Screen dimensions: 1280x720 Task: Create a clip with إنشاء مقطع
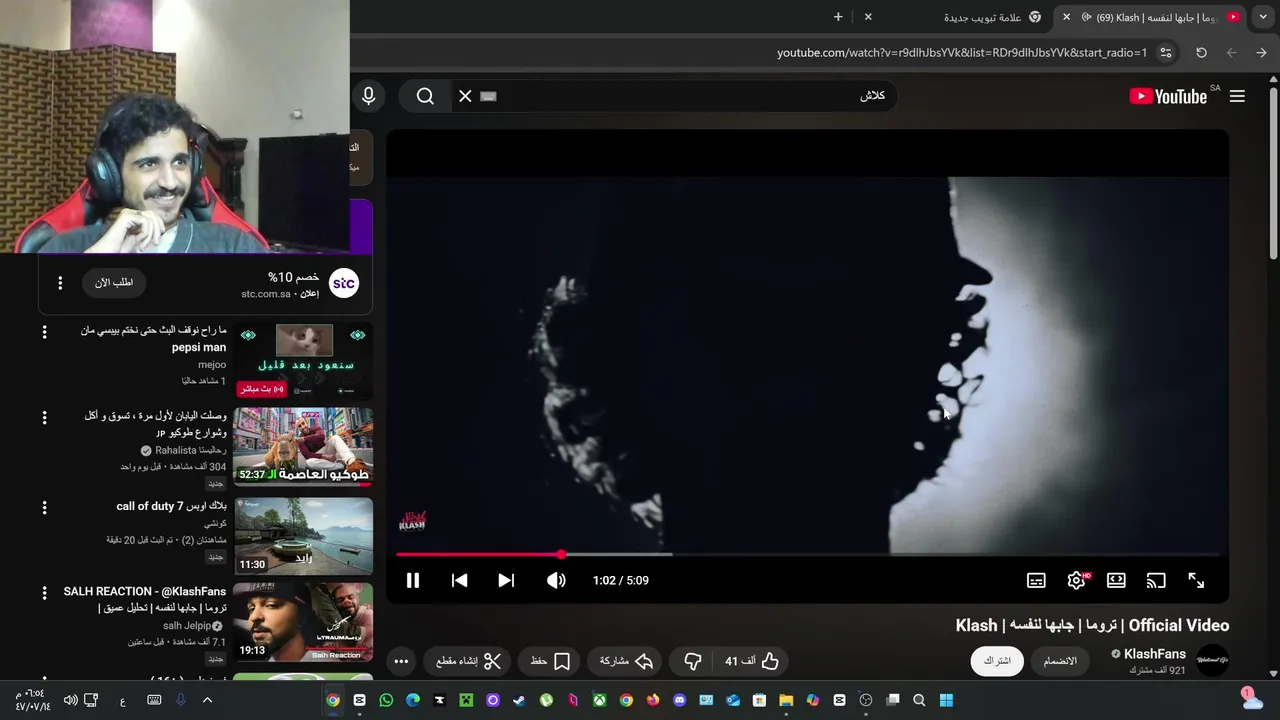tap(468, 661)
